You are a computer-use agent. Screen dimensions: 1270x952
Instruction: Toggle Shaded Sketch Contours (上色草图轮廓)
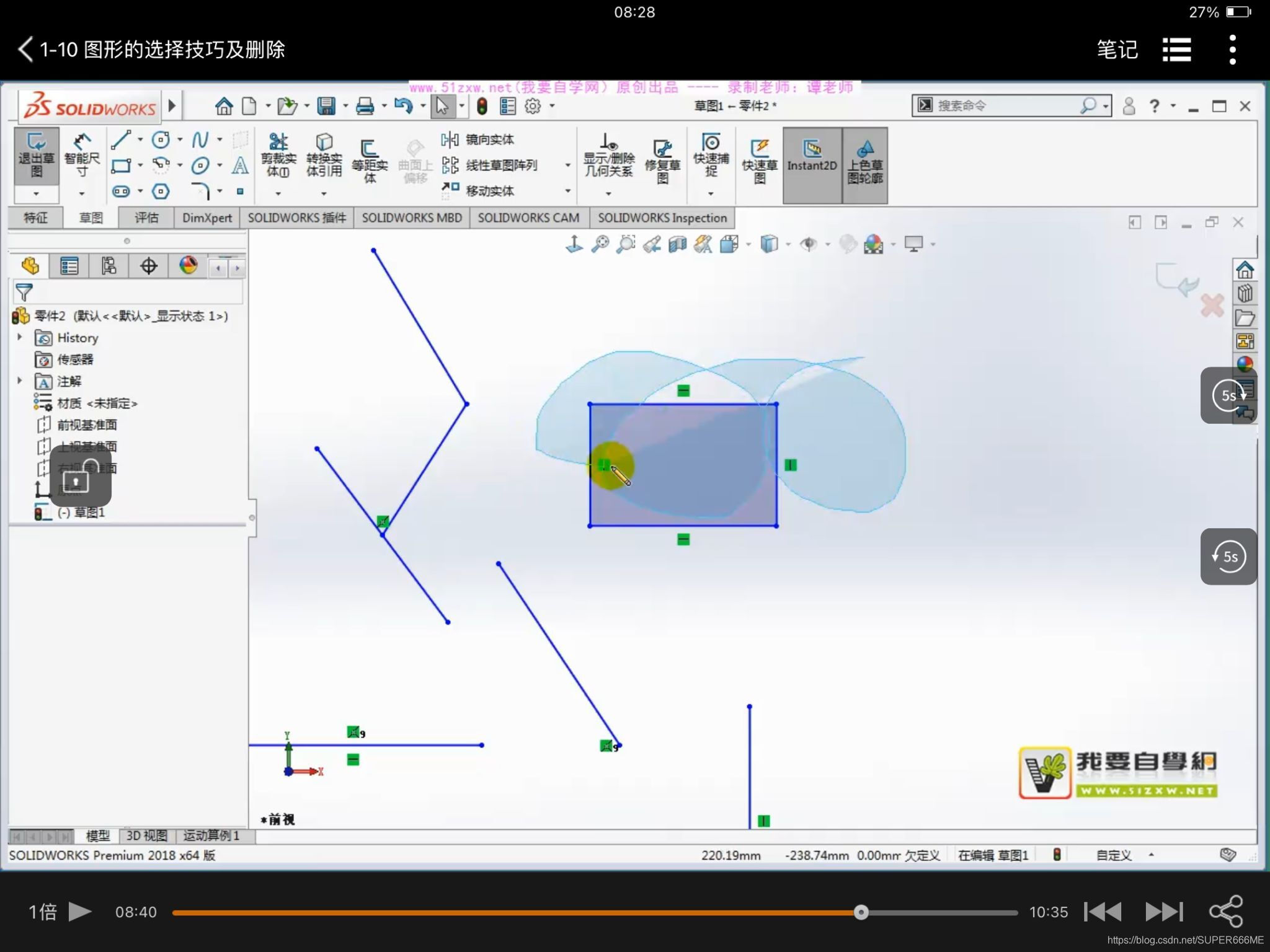[865, 160]
